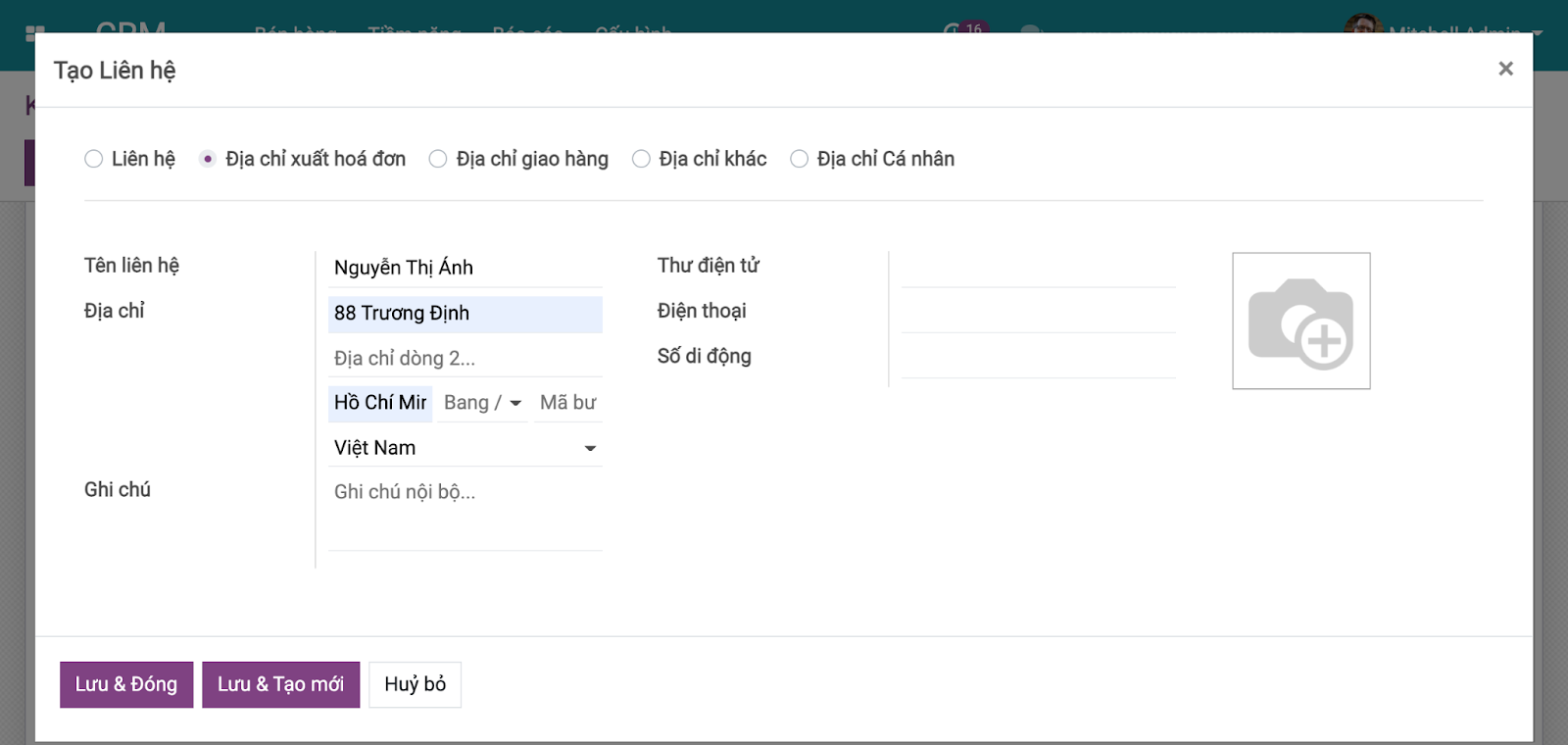Cancel with the Huỷ bỏ button
1568x745 pixels.
[x=415, y=684]
